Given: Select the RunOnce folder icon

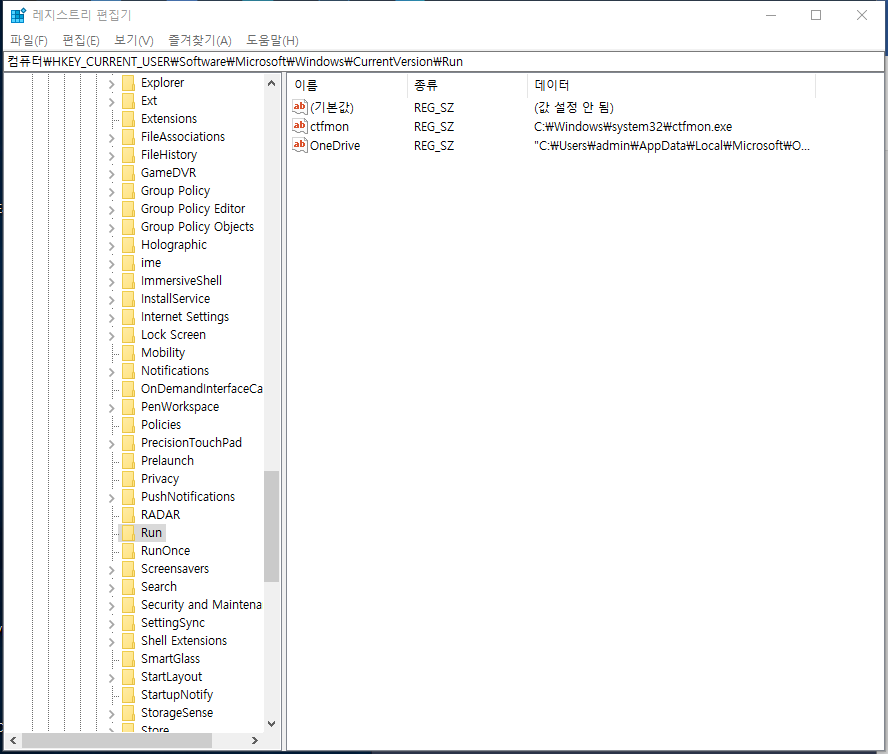Looking at the screenshot, I should (x=128, y=551).
